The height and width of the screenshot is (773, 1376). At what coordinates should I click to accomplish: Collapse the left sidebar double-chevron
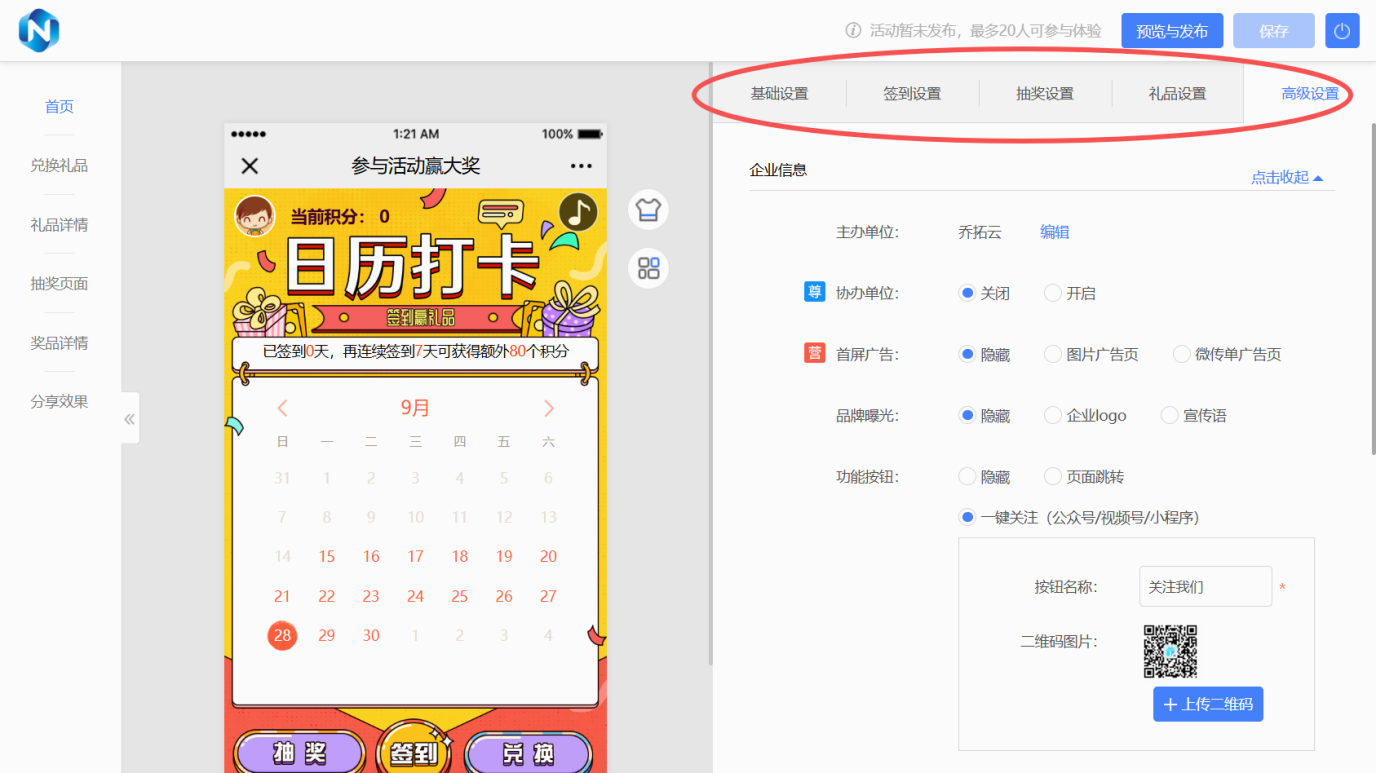pos(129,419)
